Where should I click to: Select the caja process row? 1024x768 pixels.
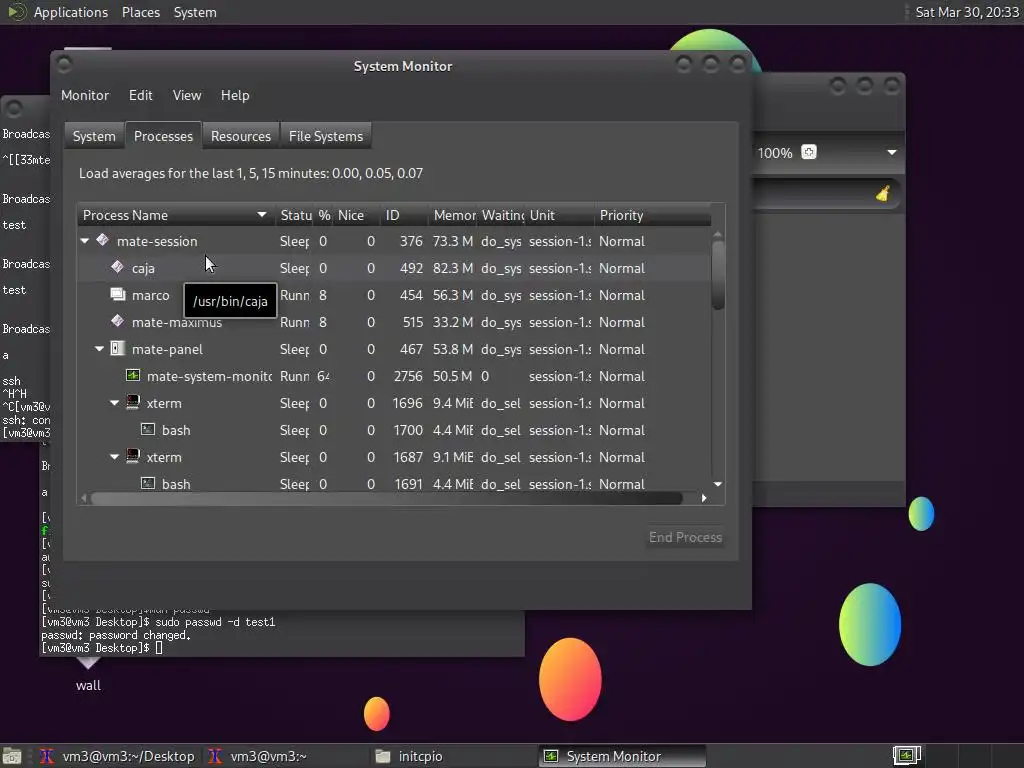[x=394, y=268]
